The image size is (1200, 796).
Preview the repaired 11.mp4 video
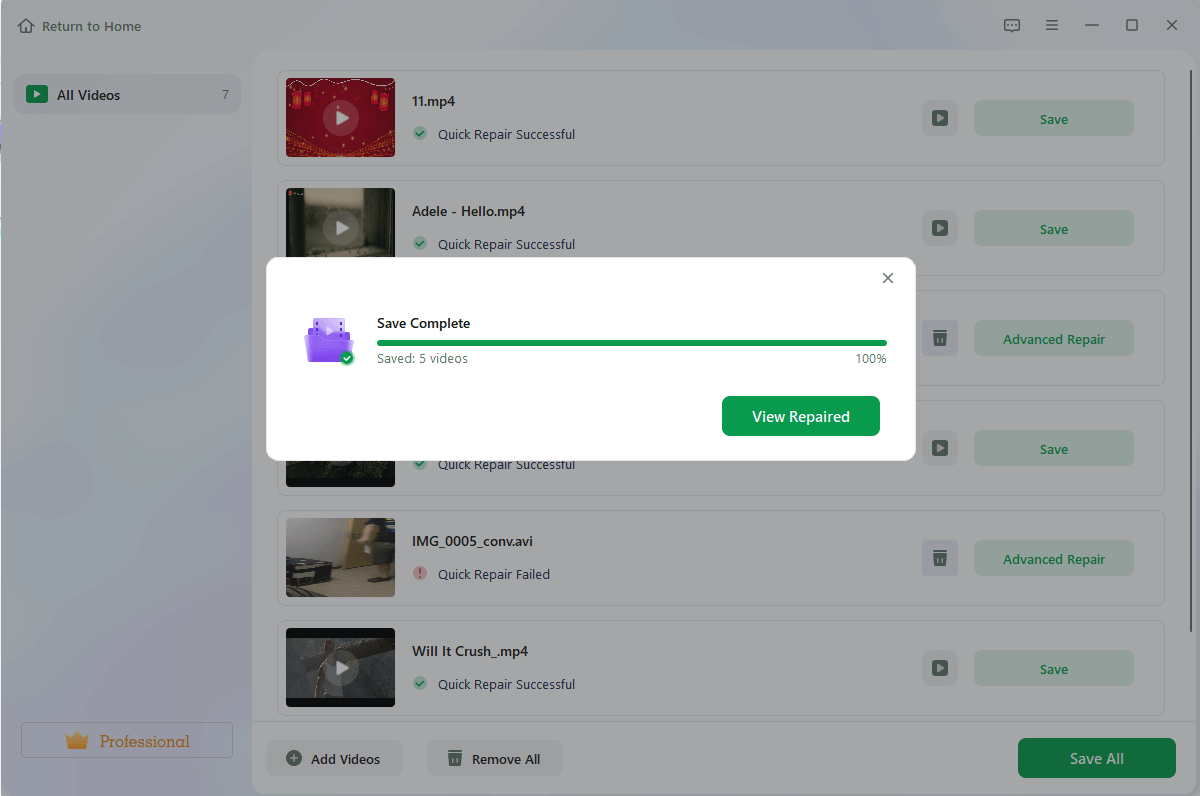pyautogui.click(x=939, y=117)
